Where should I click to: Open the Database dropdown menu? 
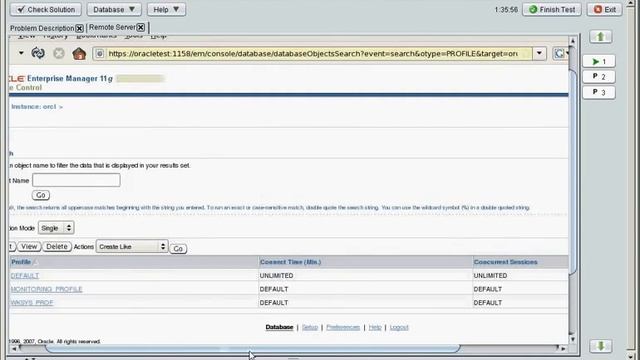[114, 9]
